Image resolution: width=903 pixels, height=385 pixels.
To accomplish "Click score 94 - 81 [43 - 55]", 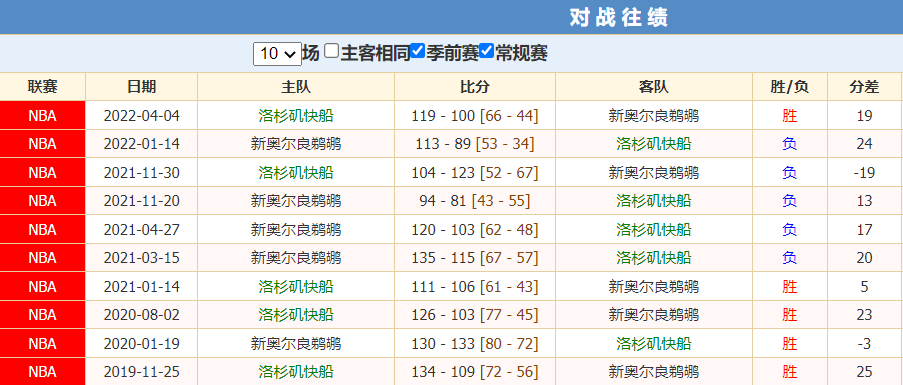I will (475, 201).
